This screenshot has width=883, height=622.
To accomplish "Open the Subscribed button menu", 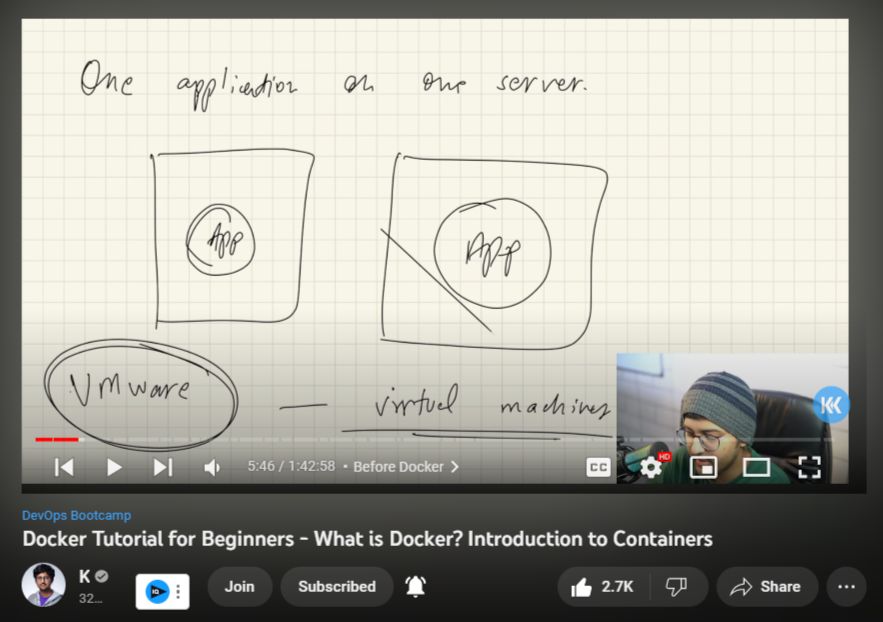I will (337, 587).
